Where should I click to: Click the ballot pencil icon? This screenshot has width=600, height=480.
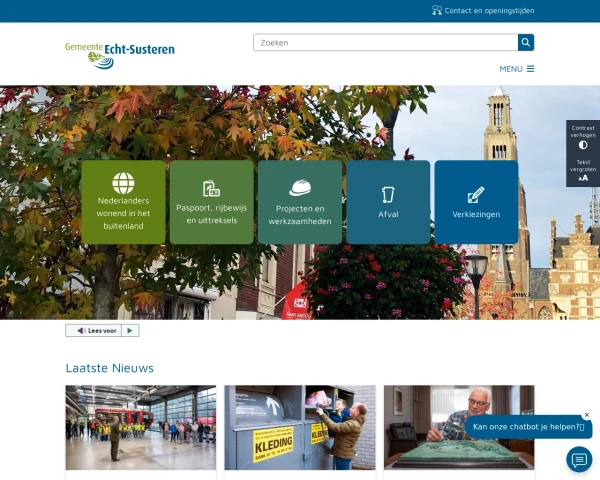(x=476, y=194)
